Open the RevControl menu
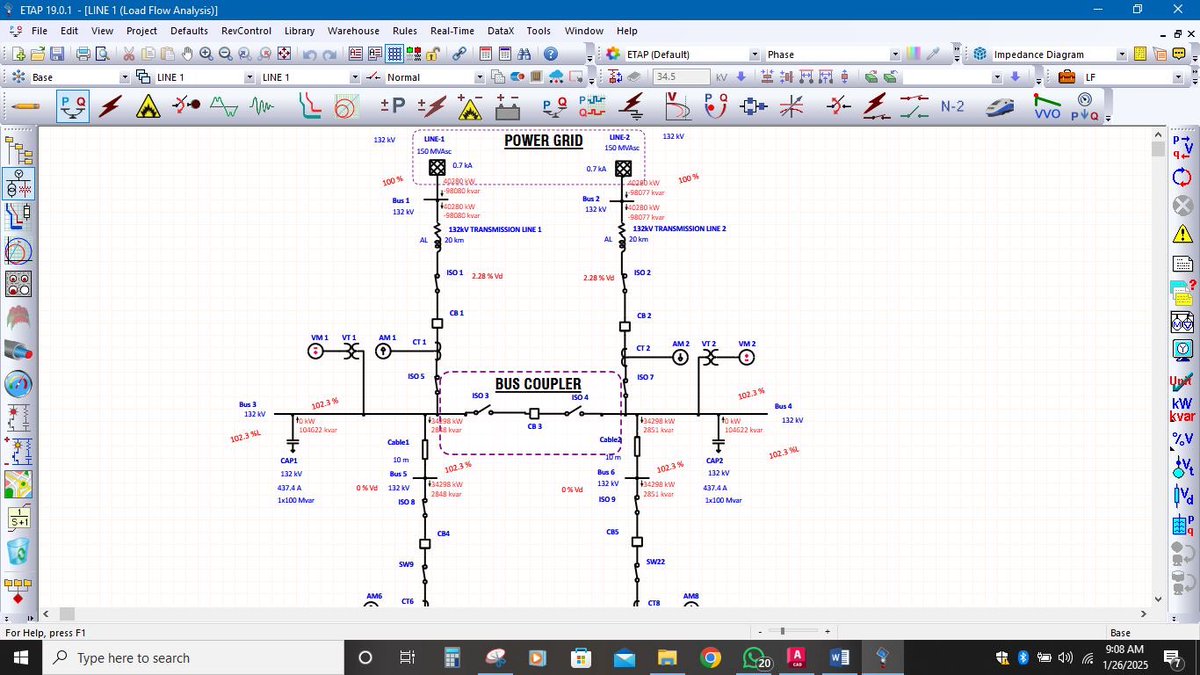 [246, 31]
